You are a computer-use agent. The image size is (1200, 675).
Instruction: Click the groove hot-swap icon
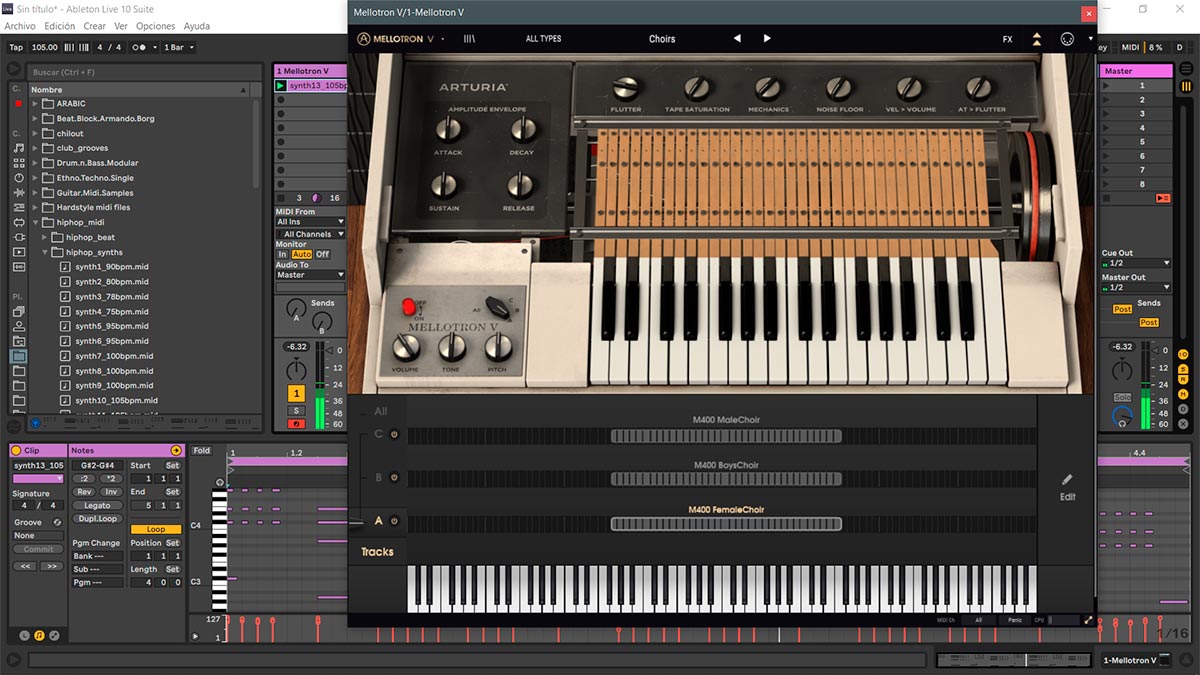[x=57, y=522]
